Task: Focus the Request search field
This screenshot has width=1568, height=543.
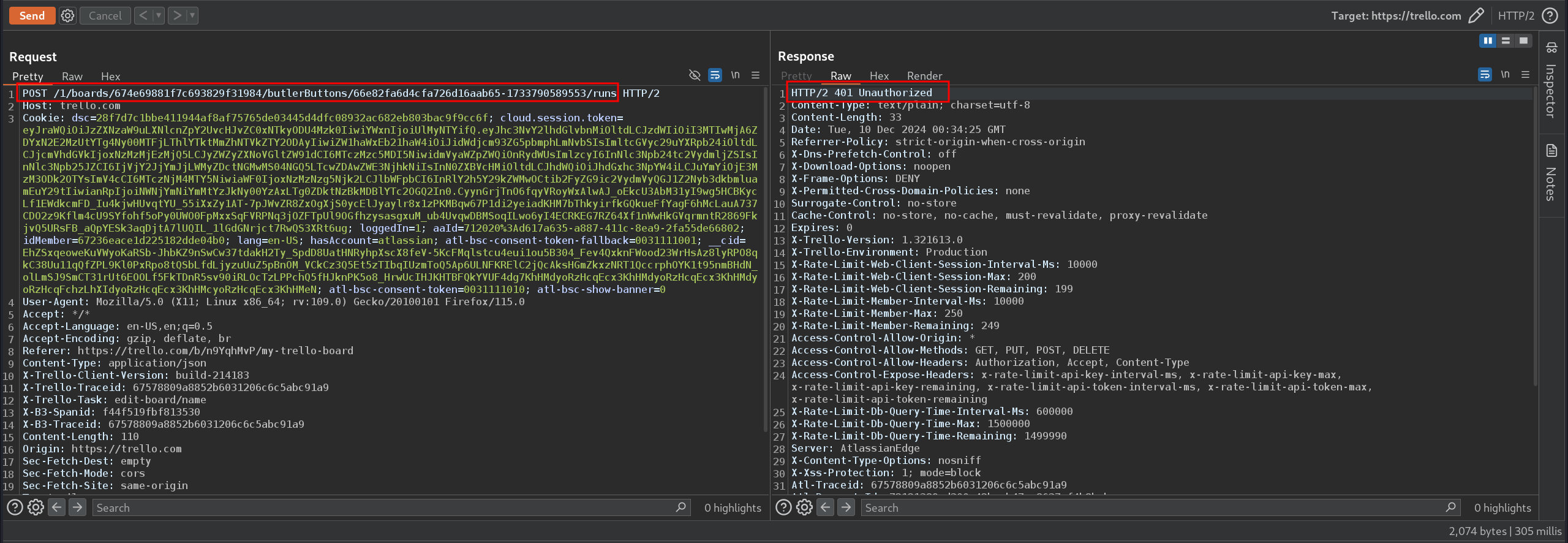Action: pos(391,507)
